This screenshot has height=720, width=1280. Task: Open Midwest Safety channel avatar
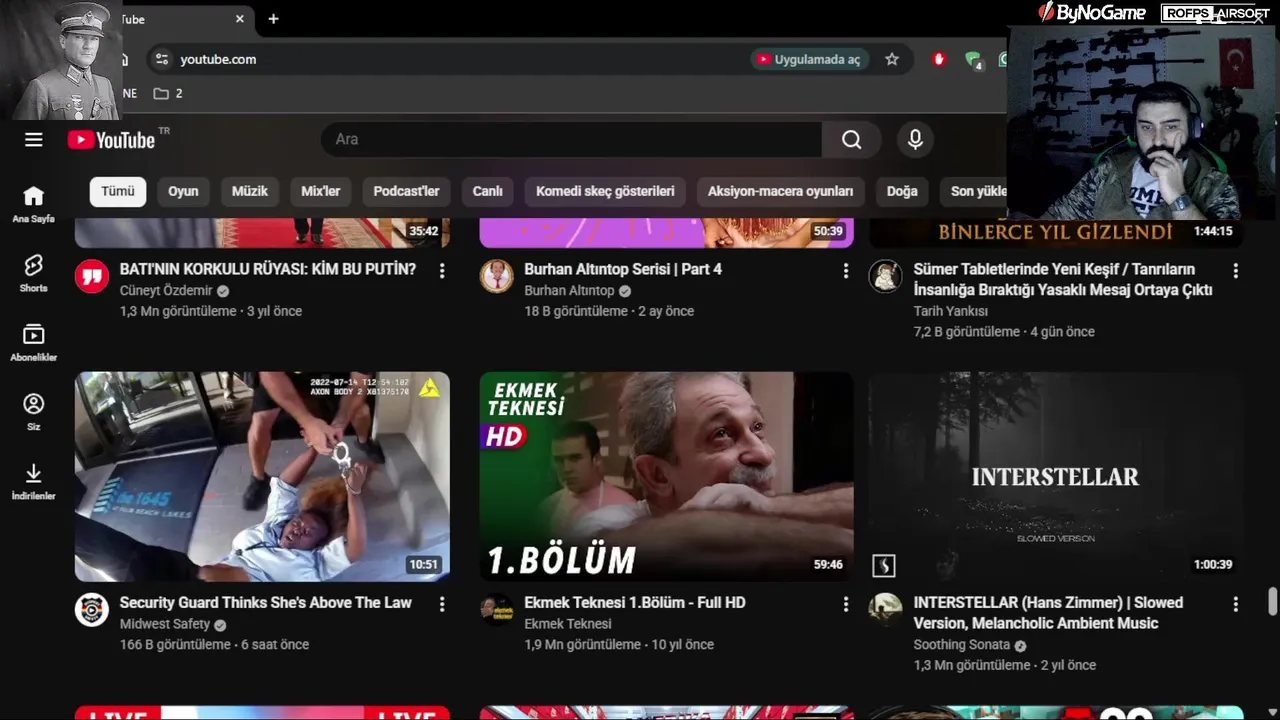92,609
